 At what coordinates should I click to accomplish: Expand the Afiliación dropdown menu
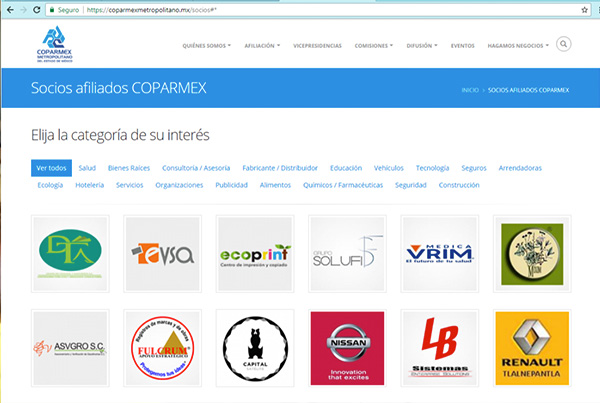262,46
